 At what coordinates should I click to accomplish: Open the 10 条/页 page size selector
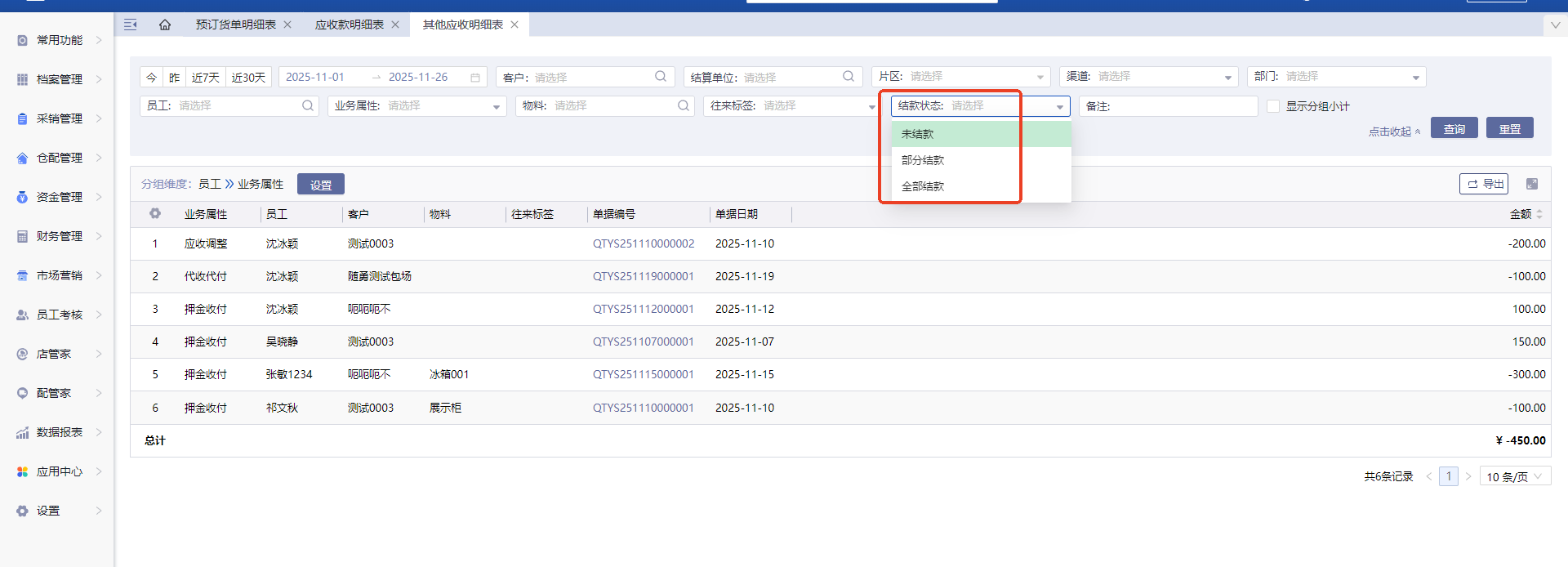point(1514,476)
